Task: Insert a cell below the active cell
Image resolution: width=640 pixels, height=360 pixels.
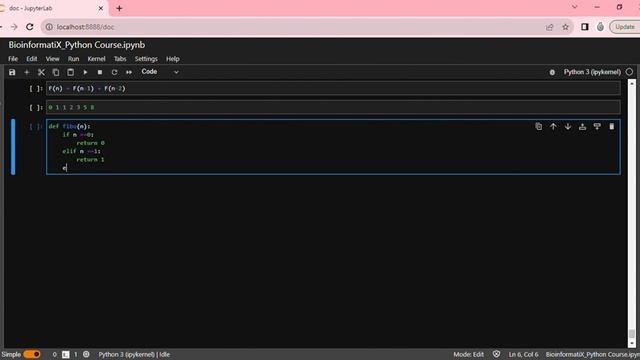Action: click(597, 127)
